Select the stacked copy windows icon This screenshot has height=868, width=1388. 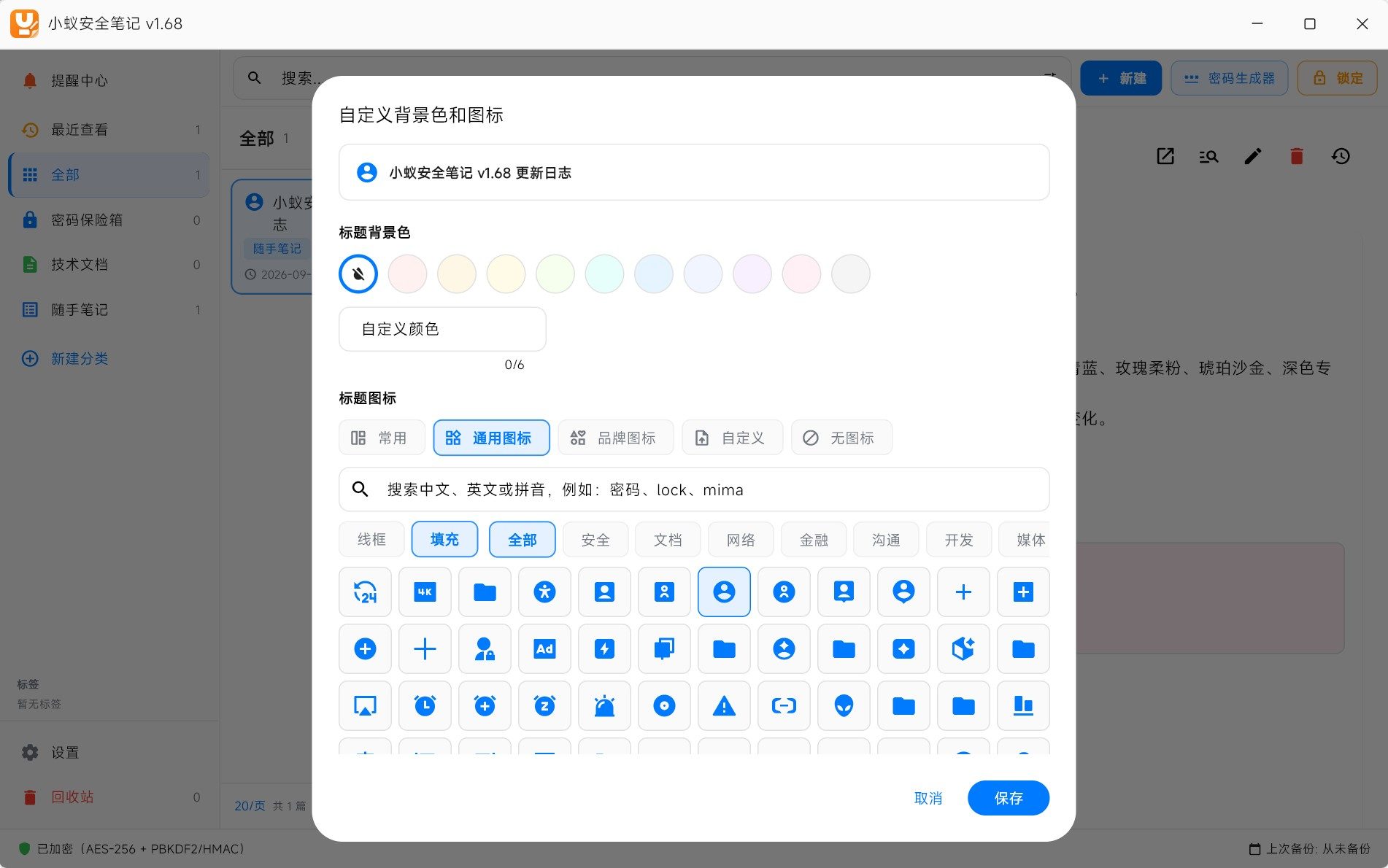664,648
